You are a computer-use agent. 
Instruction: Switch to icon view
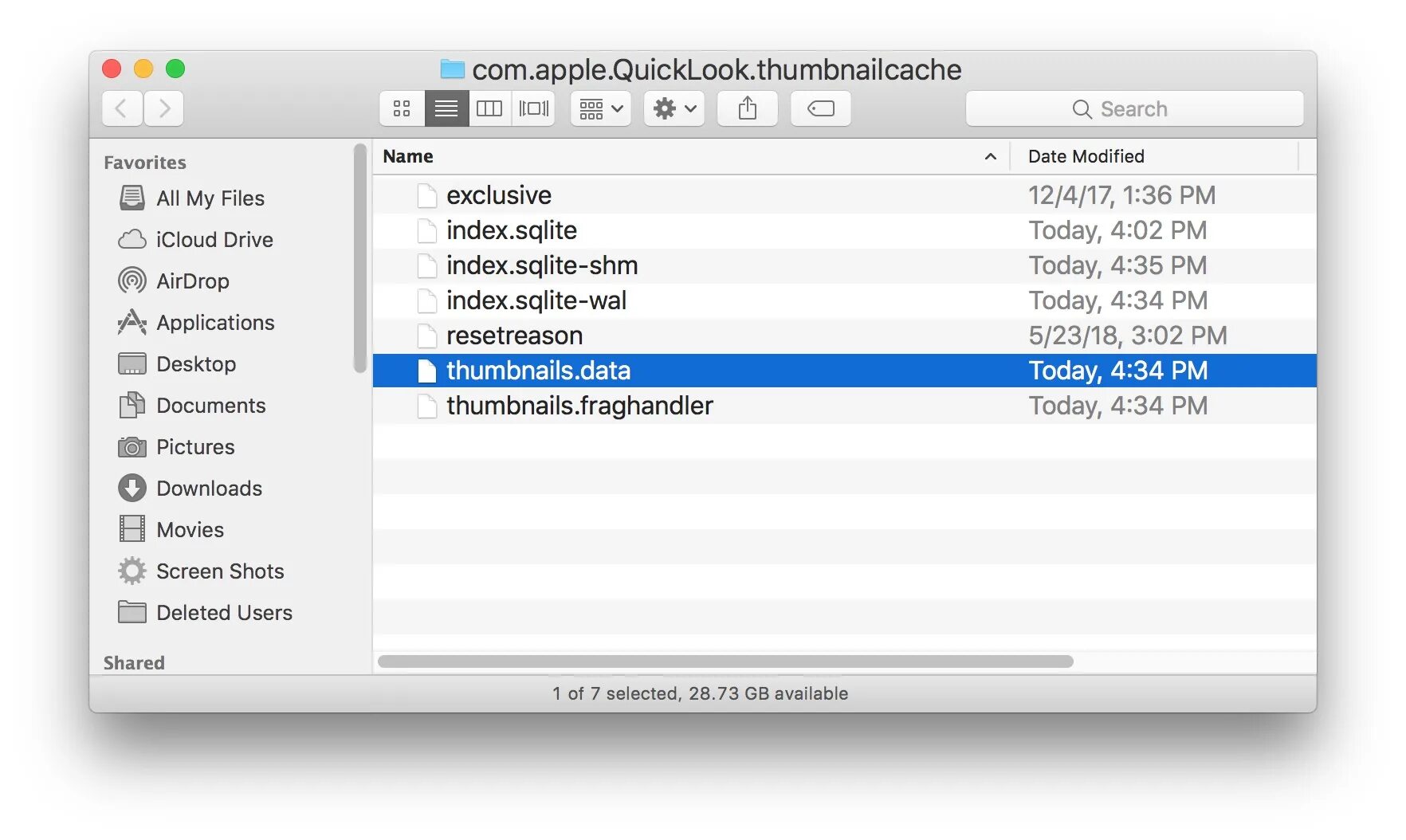(x=402, y=108)
